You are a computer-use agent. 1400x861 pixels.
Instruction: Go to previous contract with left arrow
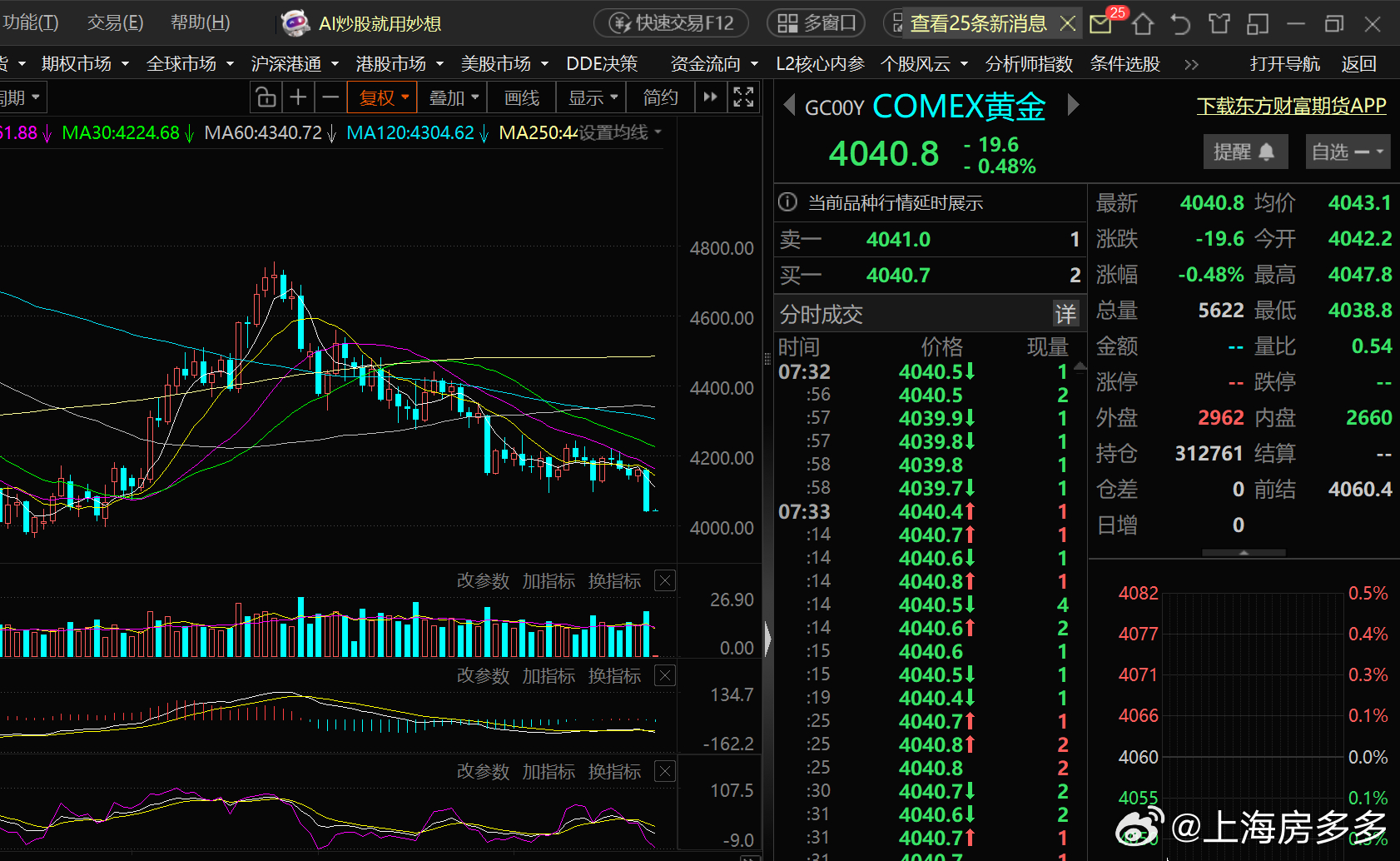[x=789, y=105]
